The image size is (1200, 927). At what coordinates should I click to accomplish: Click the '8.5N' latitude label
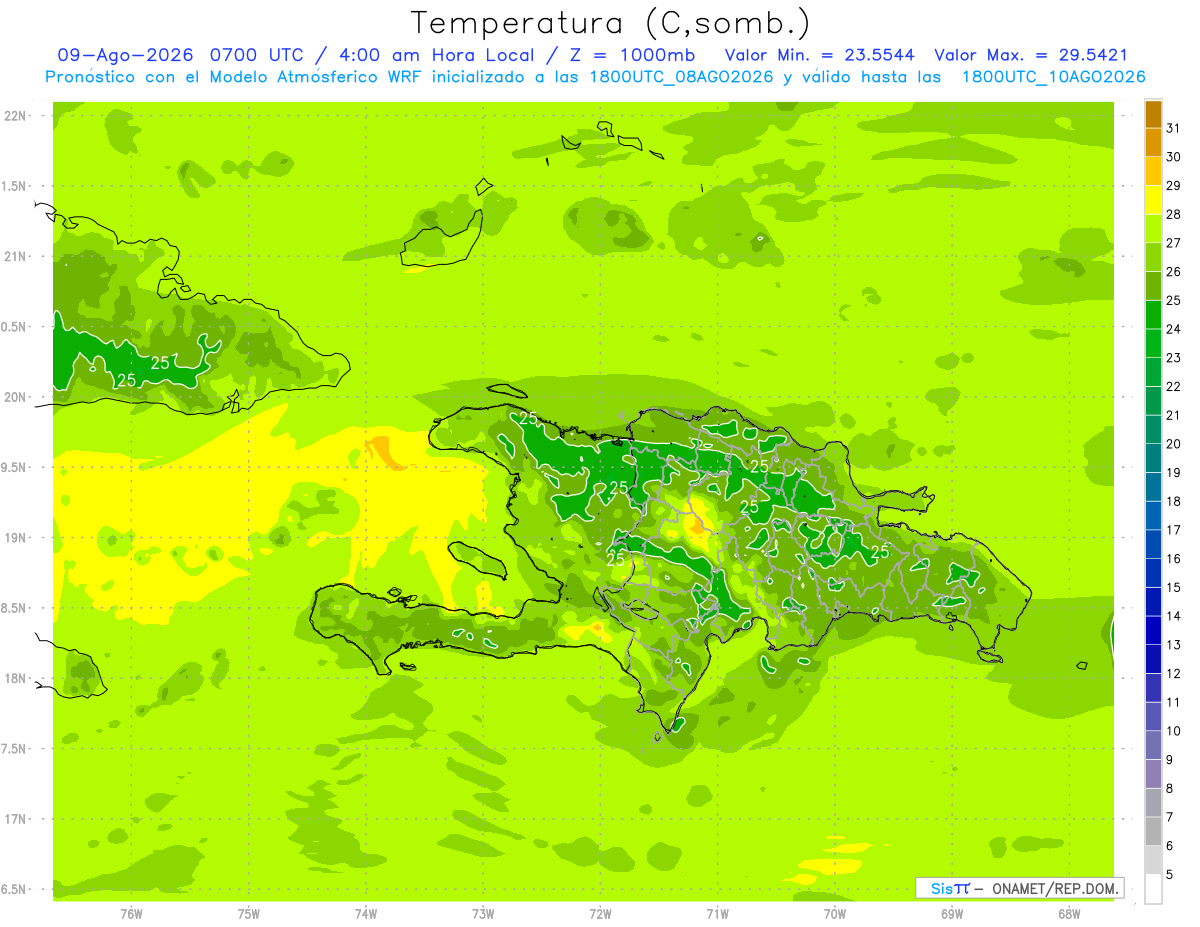pos(14,608)
